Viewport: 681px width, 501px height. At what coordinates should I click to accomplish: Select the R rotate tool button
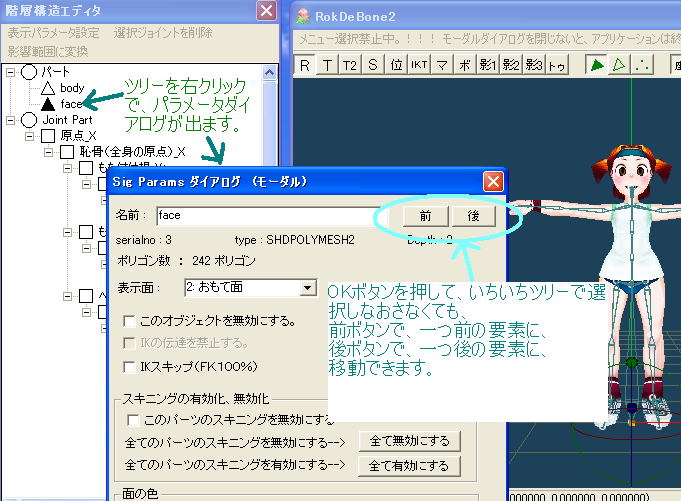tap(304, 66)
